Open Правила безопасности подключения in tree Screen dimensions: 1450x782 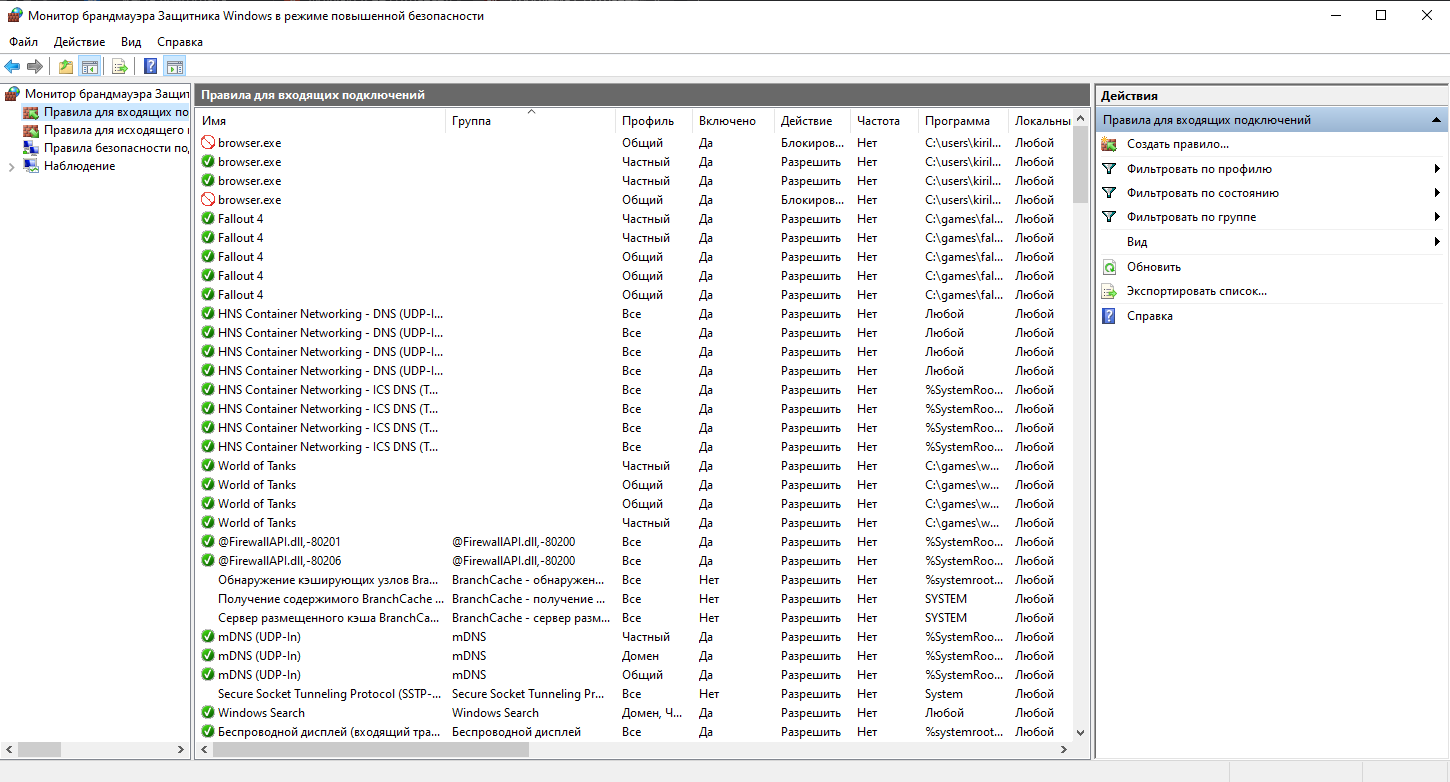(115, 148)
